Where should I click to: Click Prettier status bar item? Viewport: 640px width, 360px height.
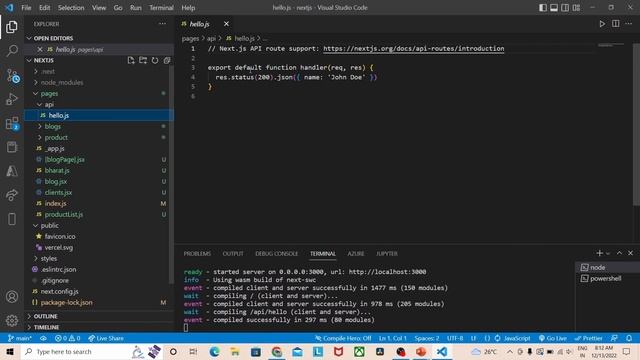588,338
